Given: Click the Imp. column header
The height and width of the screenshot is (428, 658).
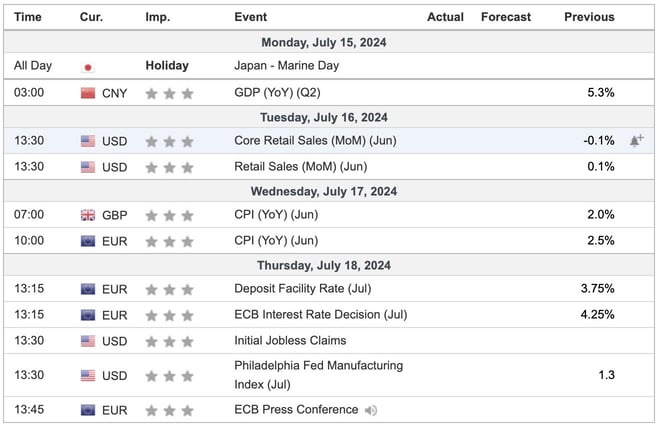Looking at the screenshot, I should (158, 17).
